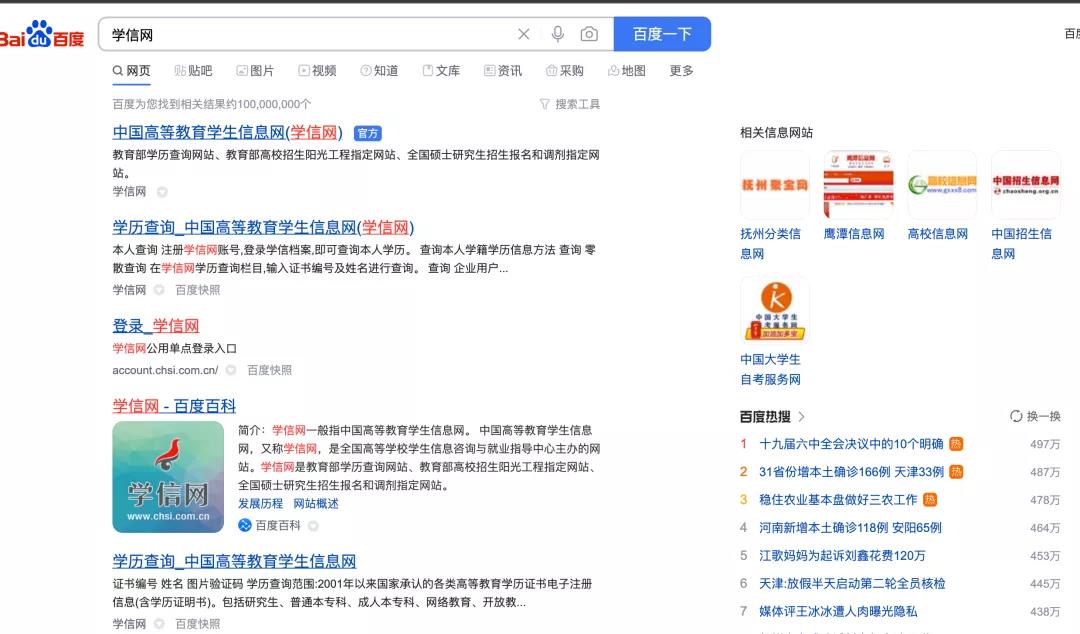Click the 抚州分类信息网 text link
The width and height of the screenshot is (1080, 634).
click(771, 243)
